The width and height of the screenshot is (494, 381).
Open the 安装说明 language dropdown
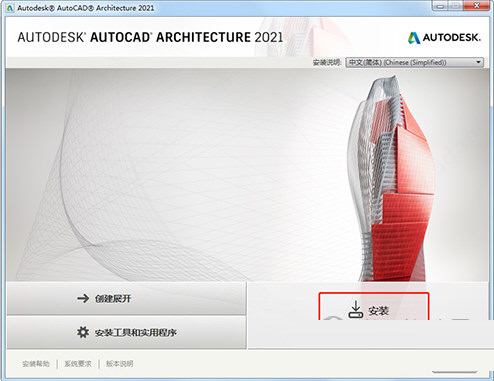click(x=414, y=62)
